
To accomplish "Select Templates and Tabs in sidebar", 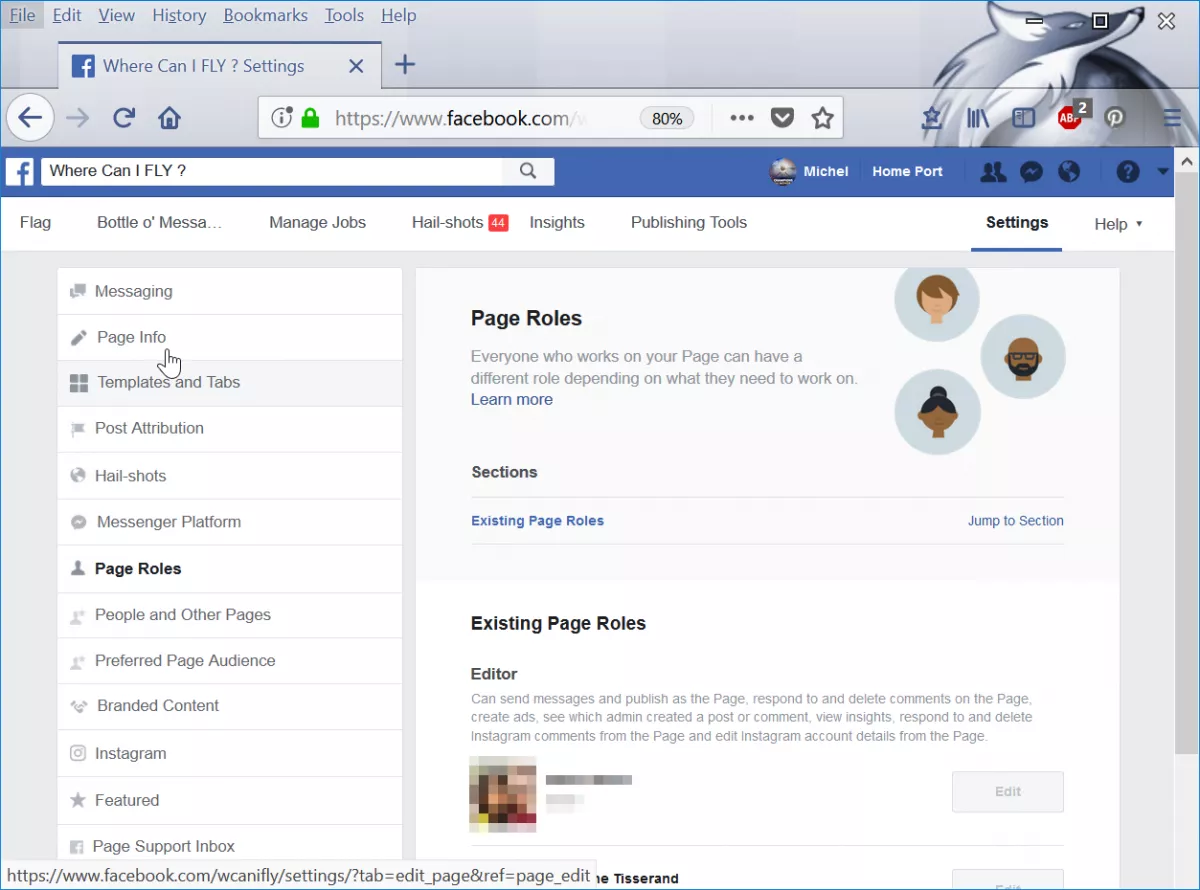I will 230,382.
